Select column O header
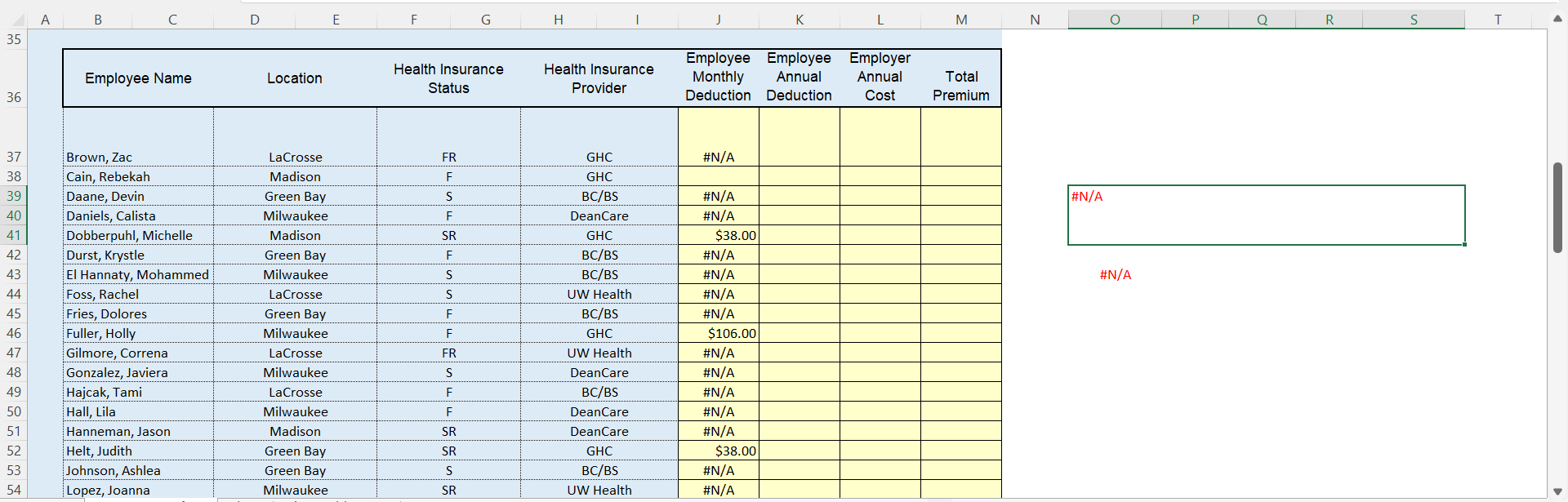 [x=1115, y=20]
